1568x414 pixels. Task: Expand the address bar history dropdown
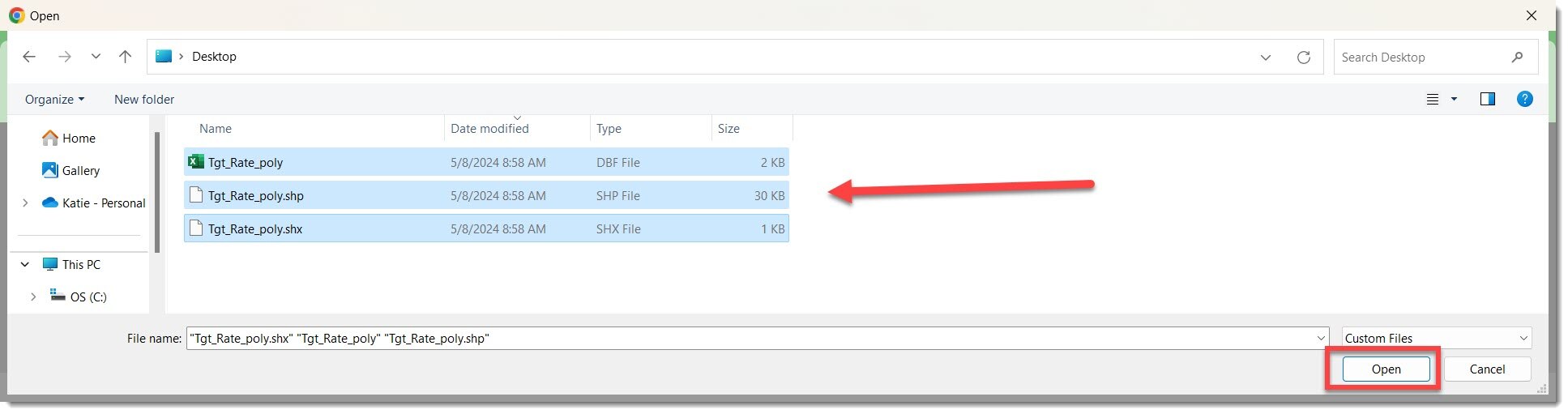1265,58
